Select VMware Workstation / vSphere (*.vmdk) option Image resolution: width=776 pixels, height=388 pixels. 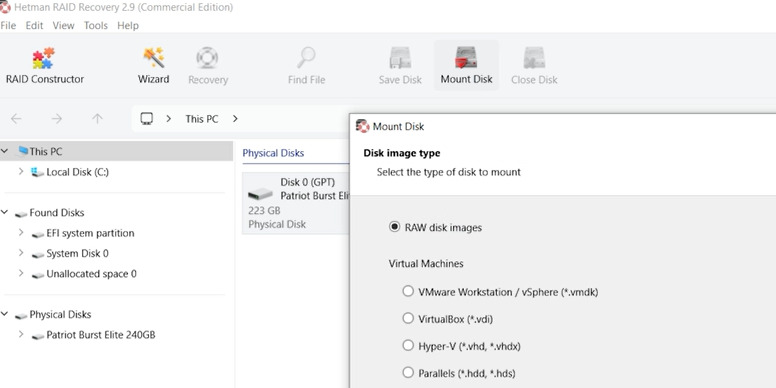(x=408, y=291)
